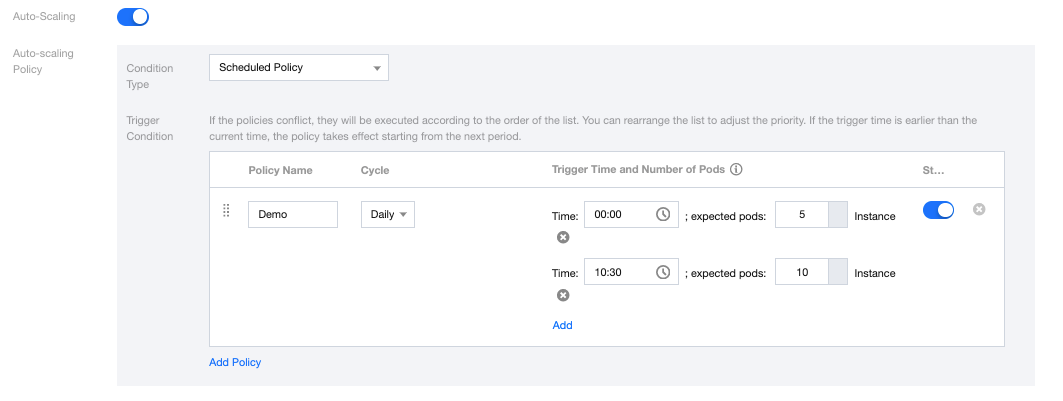1063x401 pixels.
Task: Open clock picker for 10:30 time
Action: pos(662,272)
